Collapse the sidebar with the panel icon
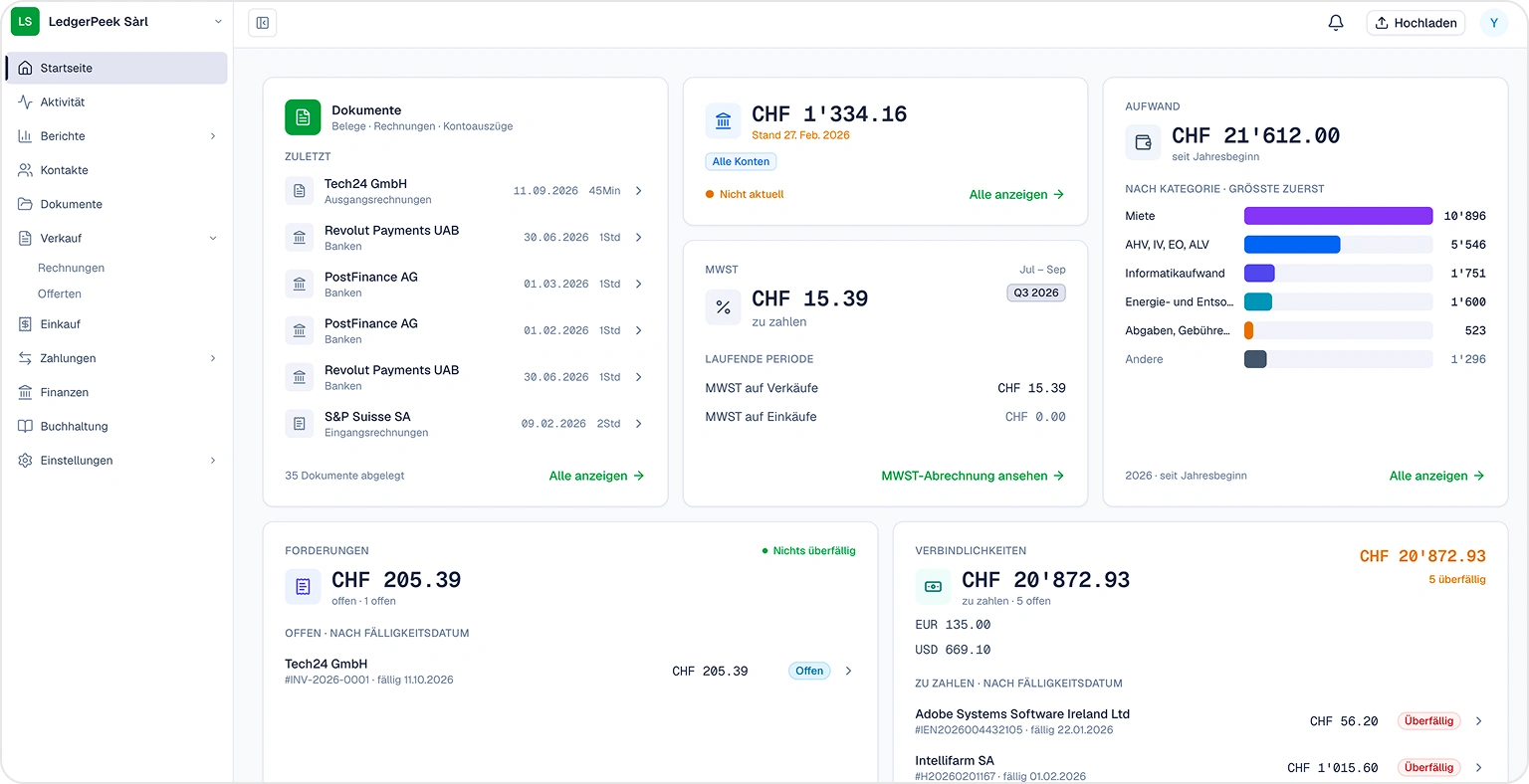1529x784 pixels. pos(263,23)
